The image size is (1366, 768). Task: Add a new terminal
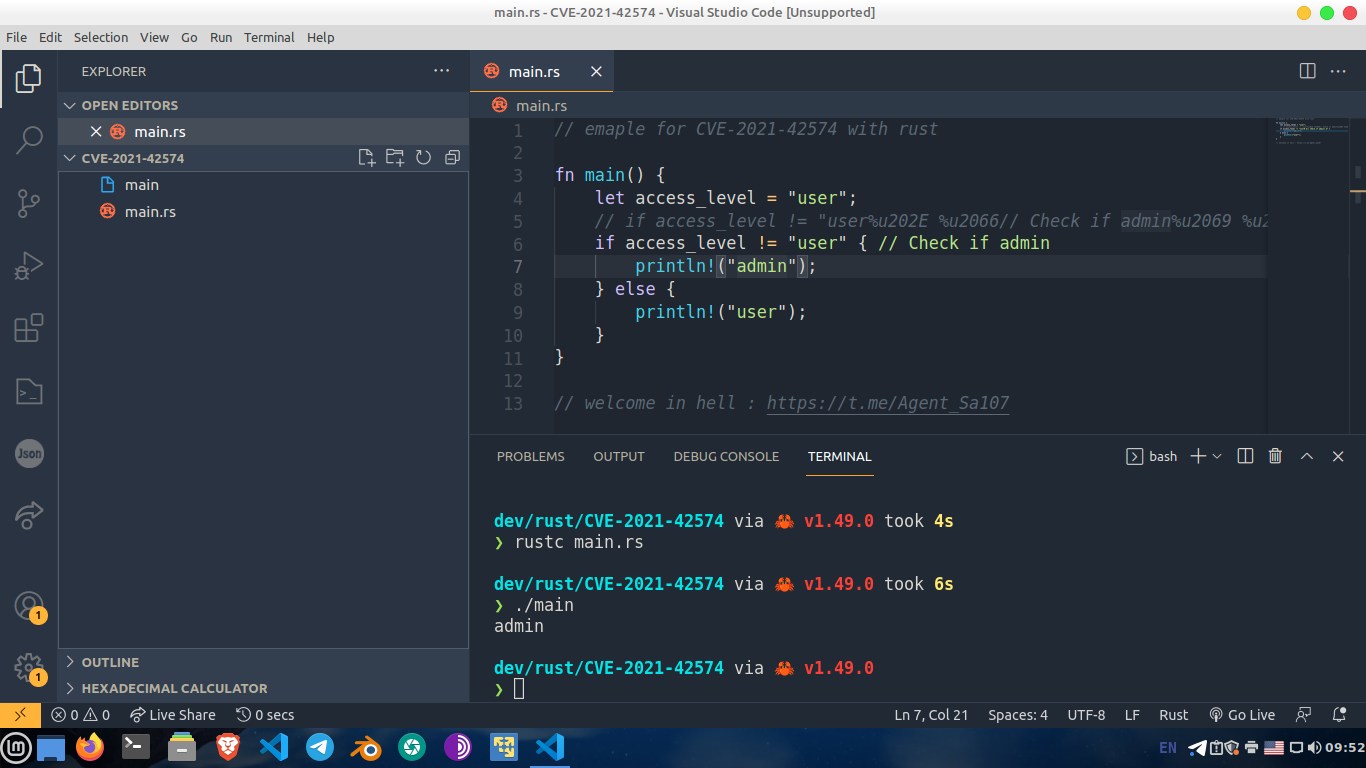[1197, 456]
